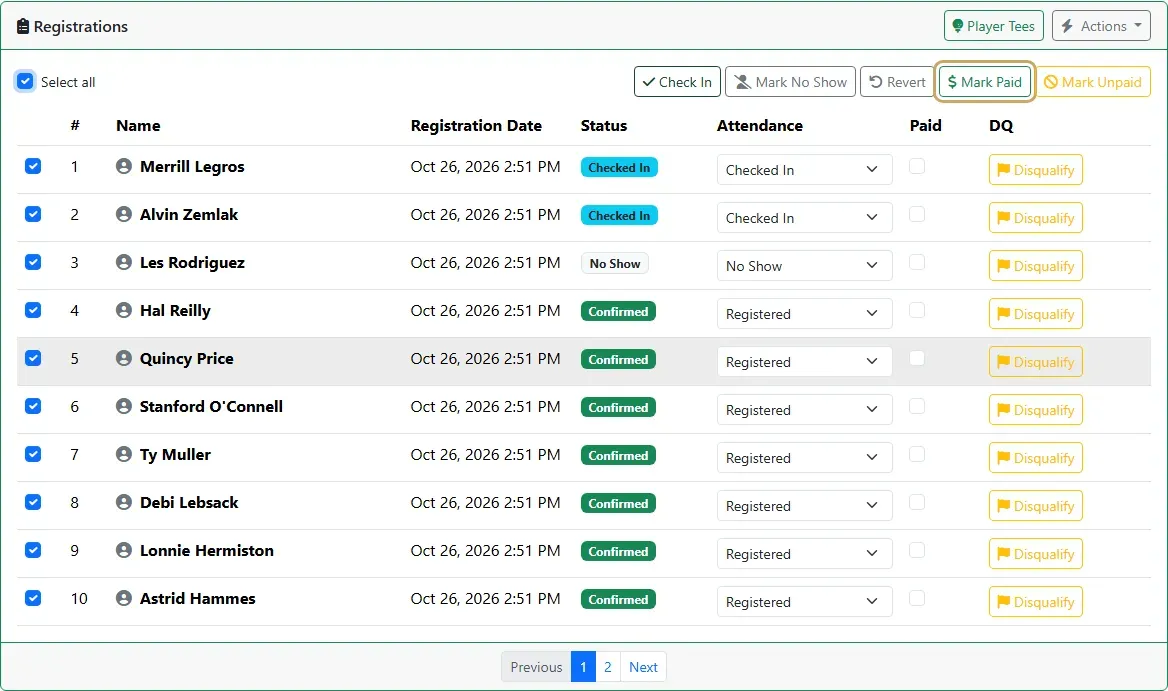Deselect the row checkbox for Alvin Zemlak

click(33, 214)
